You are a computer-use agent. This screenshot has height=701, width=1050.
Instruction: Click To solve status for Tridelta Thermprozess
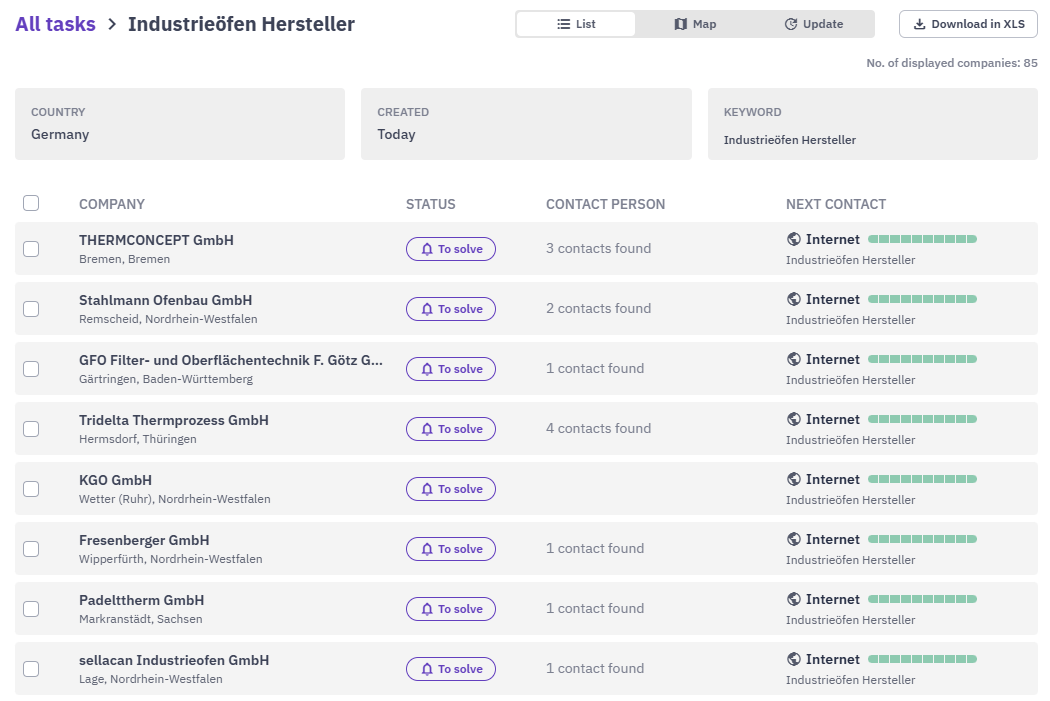point(451,429)
